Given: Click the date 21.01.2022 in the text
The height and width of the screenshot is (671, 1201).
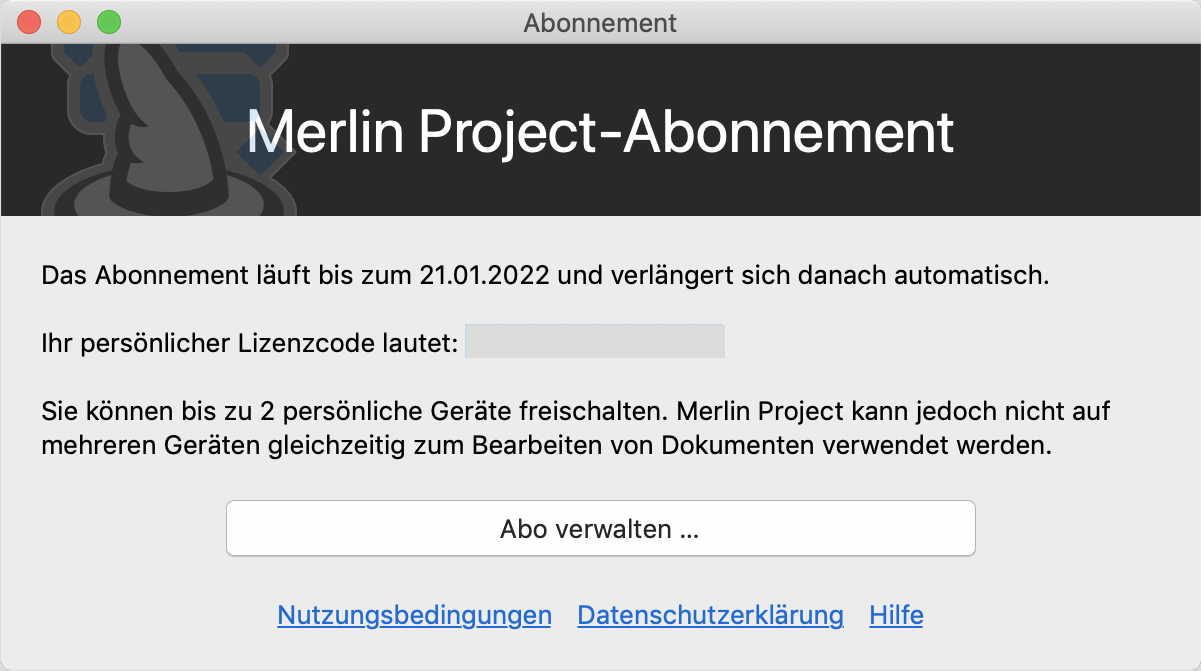Looking at the screenshot, I should [x=484, y=275].
